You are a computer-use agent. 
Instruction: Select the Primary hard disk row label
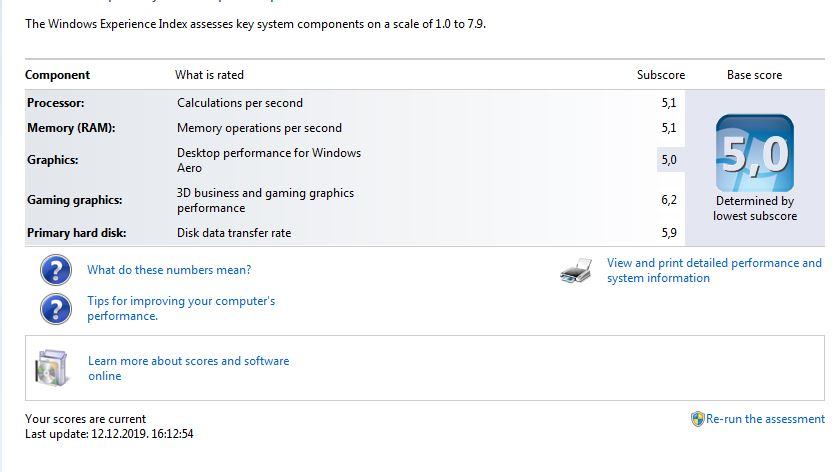(77, 233)
